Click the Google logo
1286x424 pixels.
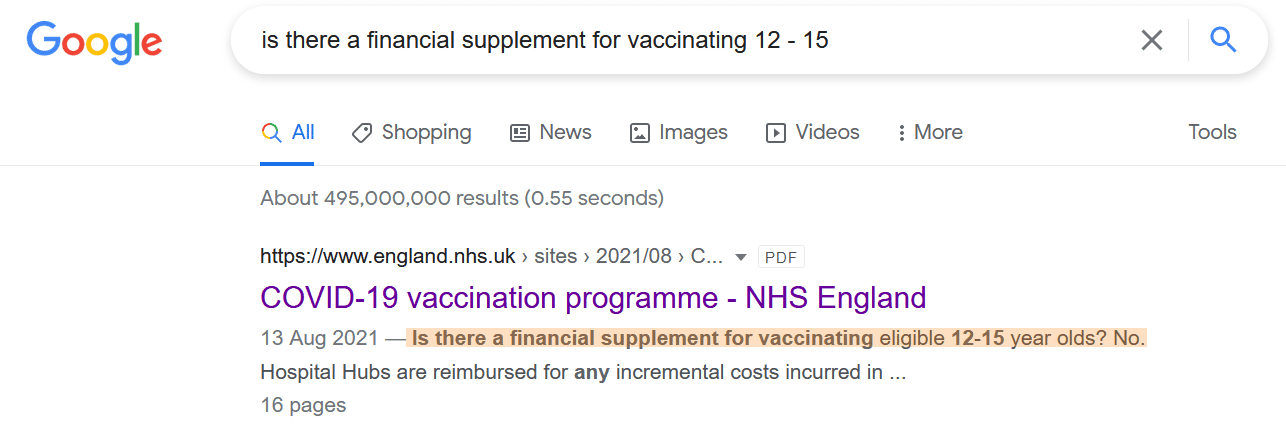click(94, 41)
